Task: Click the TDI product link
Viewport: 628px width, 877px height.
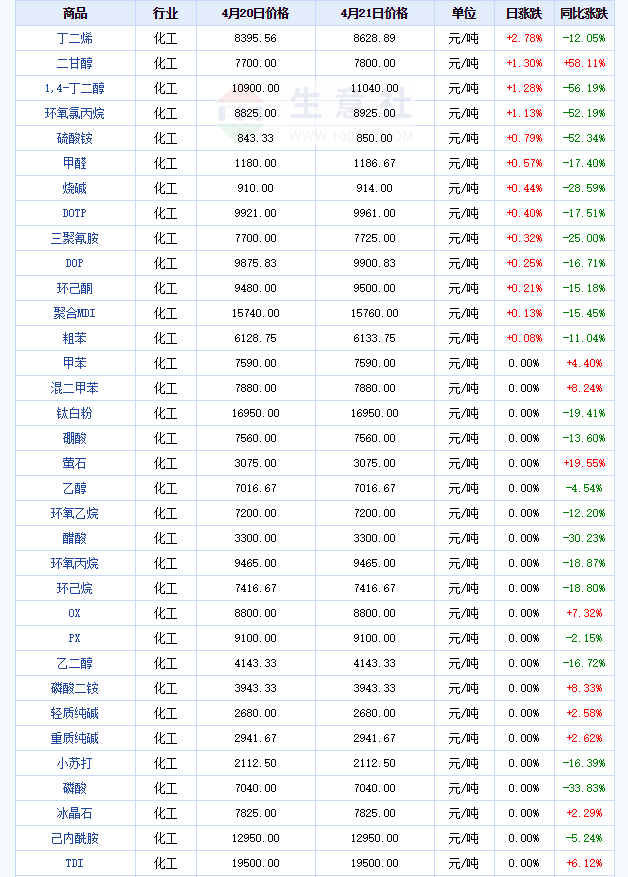Action: pos(75,863)
